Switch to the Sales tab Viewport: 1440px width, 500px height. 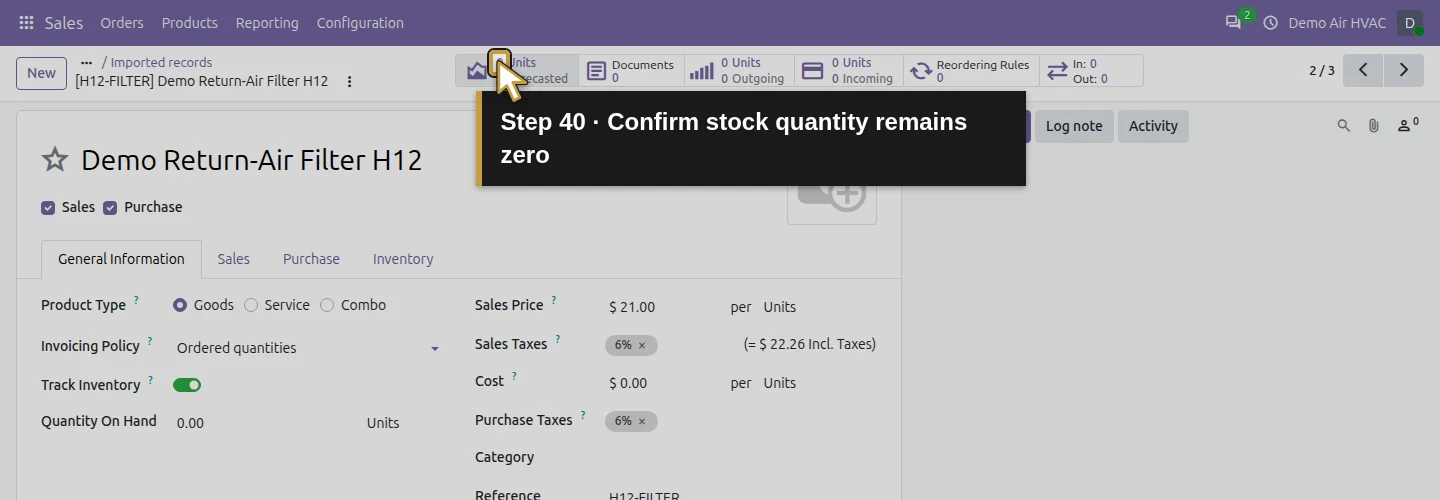[x=234, y=259]
